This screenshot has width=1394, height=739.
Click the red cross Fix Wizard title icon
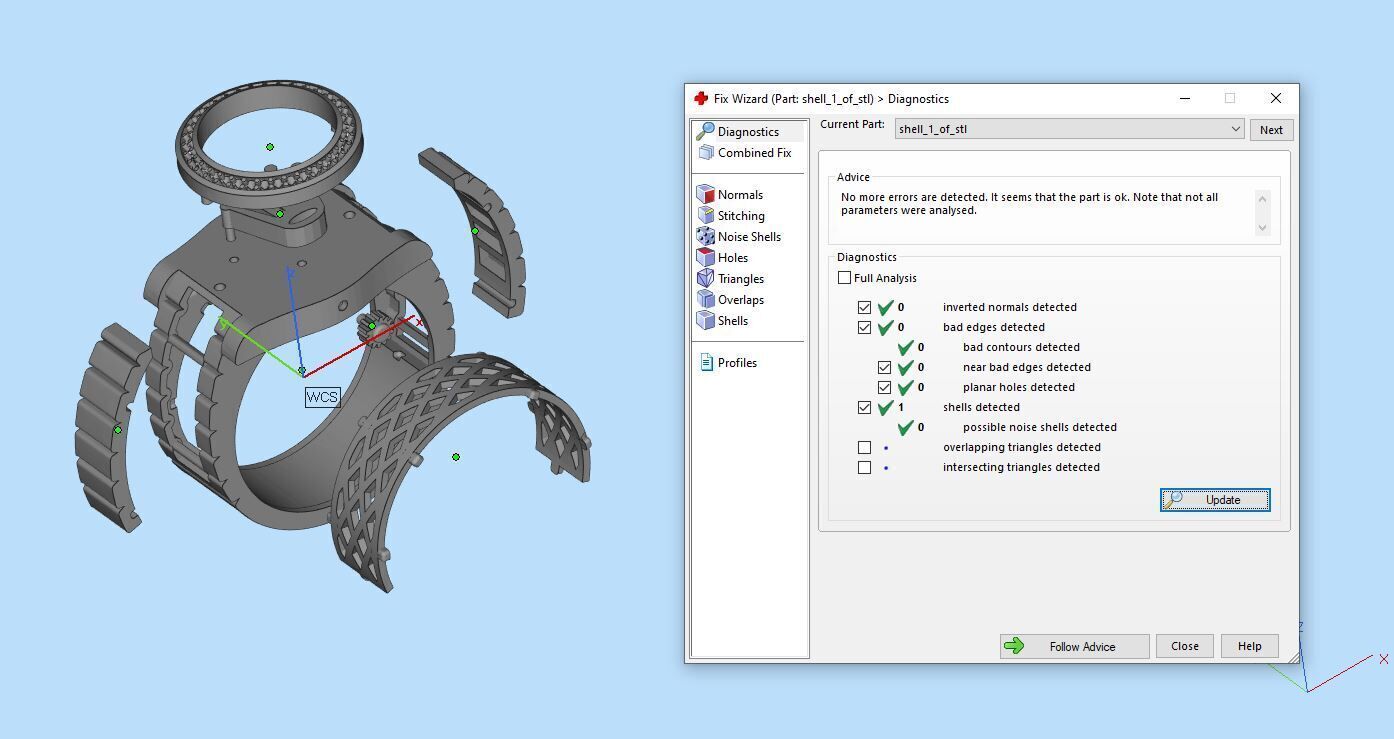701,99
